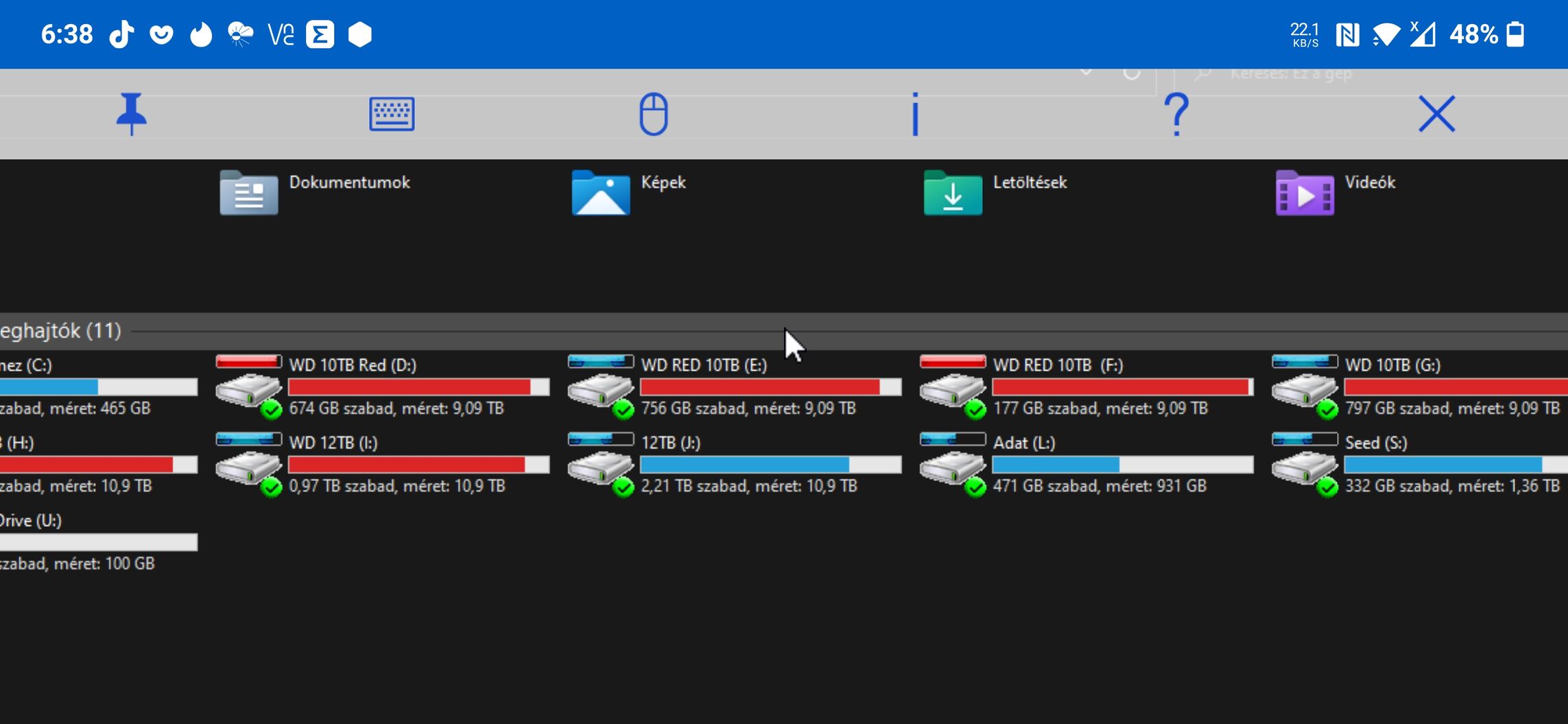Click '471 GB szabad, méret: 931 GB'

pyautogui.click(x=1100, y=486)
